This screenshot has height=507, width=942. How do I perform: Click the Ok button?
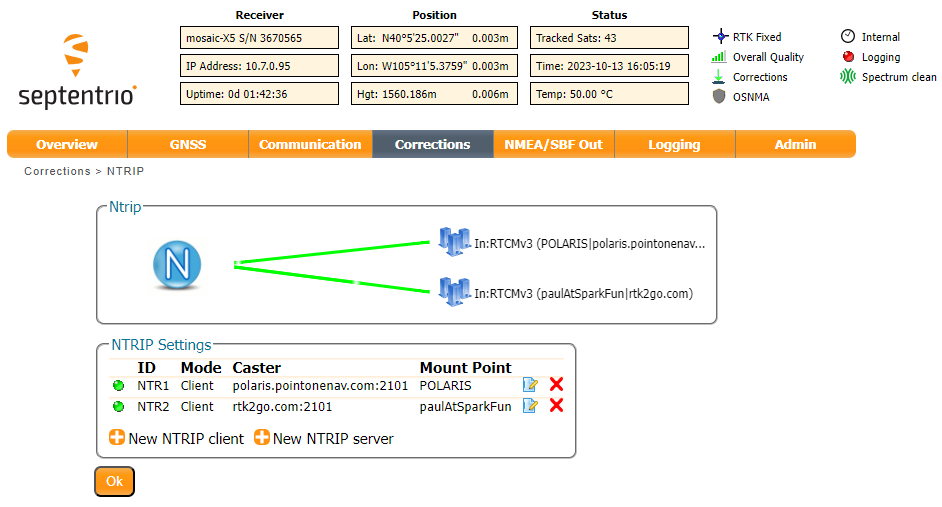(x=114, y=481)
